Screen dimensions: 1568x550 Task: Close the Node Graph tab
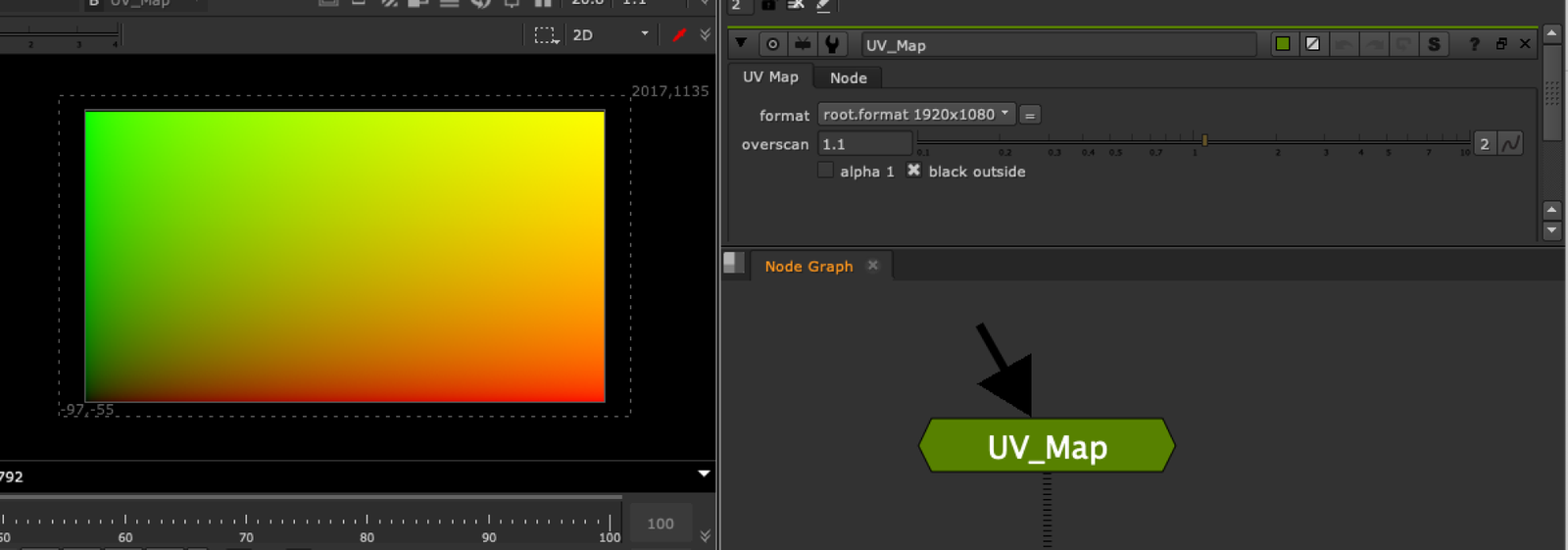873,265
